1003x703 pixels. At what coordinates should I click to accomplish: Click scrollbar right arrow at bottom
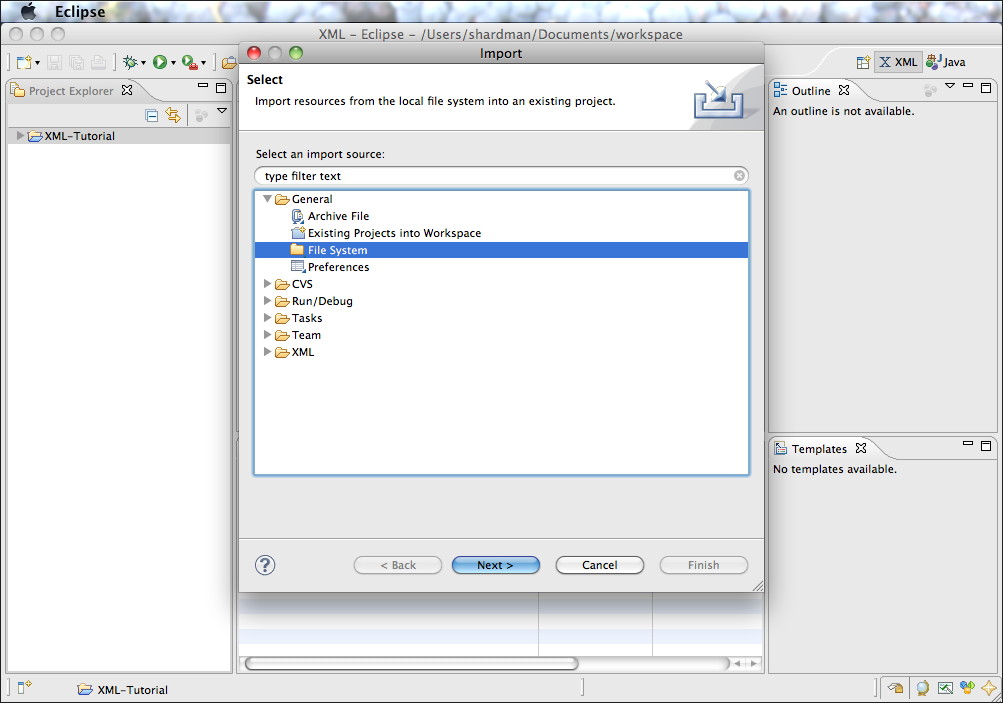[x=754, y=663]
